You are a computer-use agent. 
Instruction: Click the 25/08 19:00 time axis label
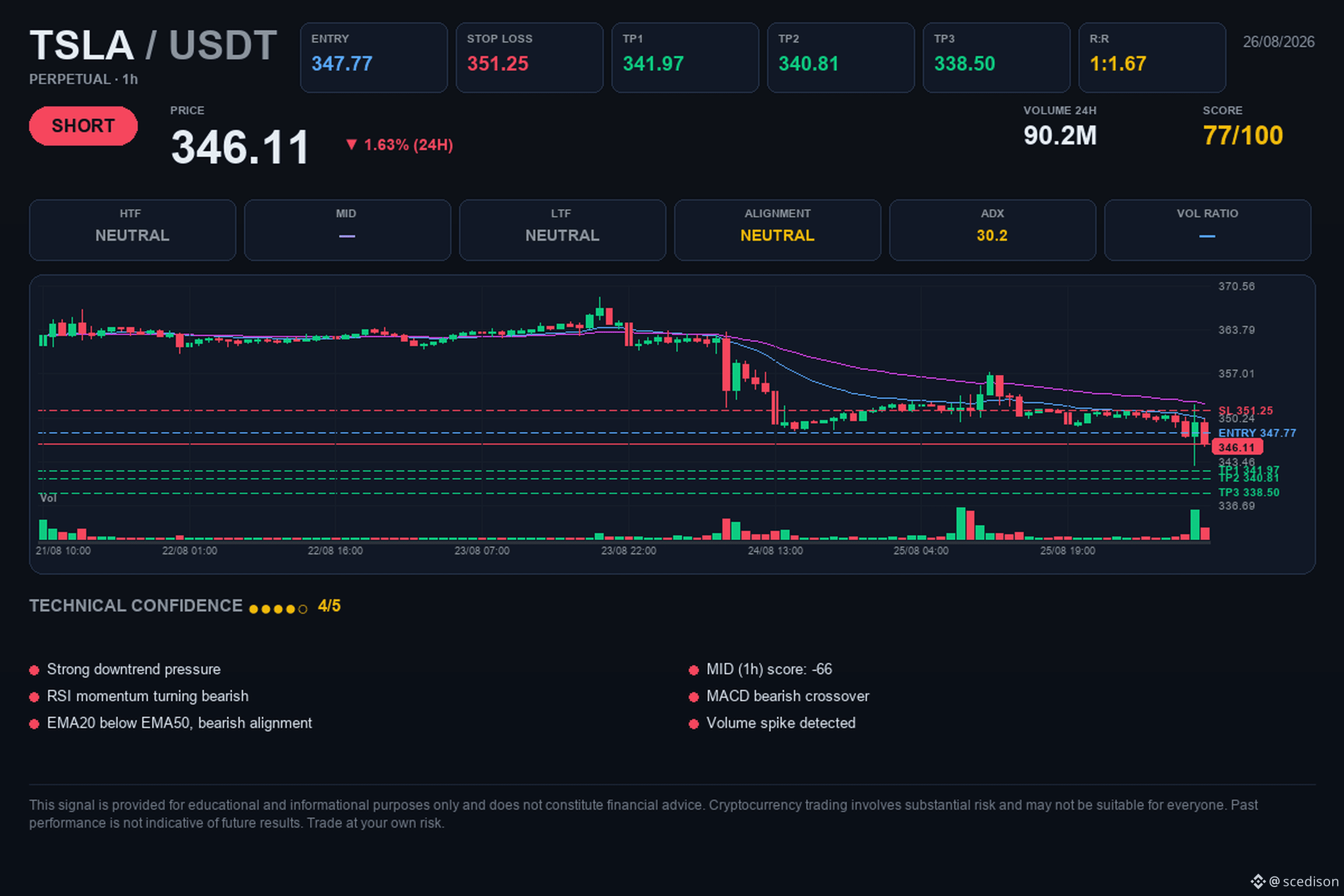pyautogui.click(x=1067, y=551)
